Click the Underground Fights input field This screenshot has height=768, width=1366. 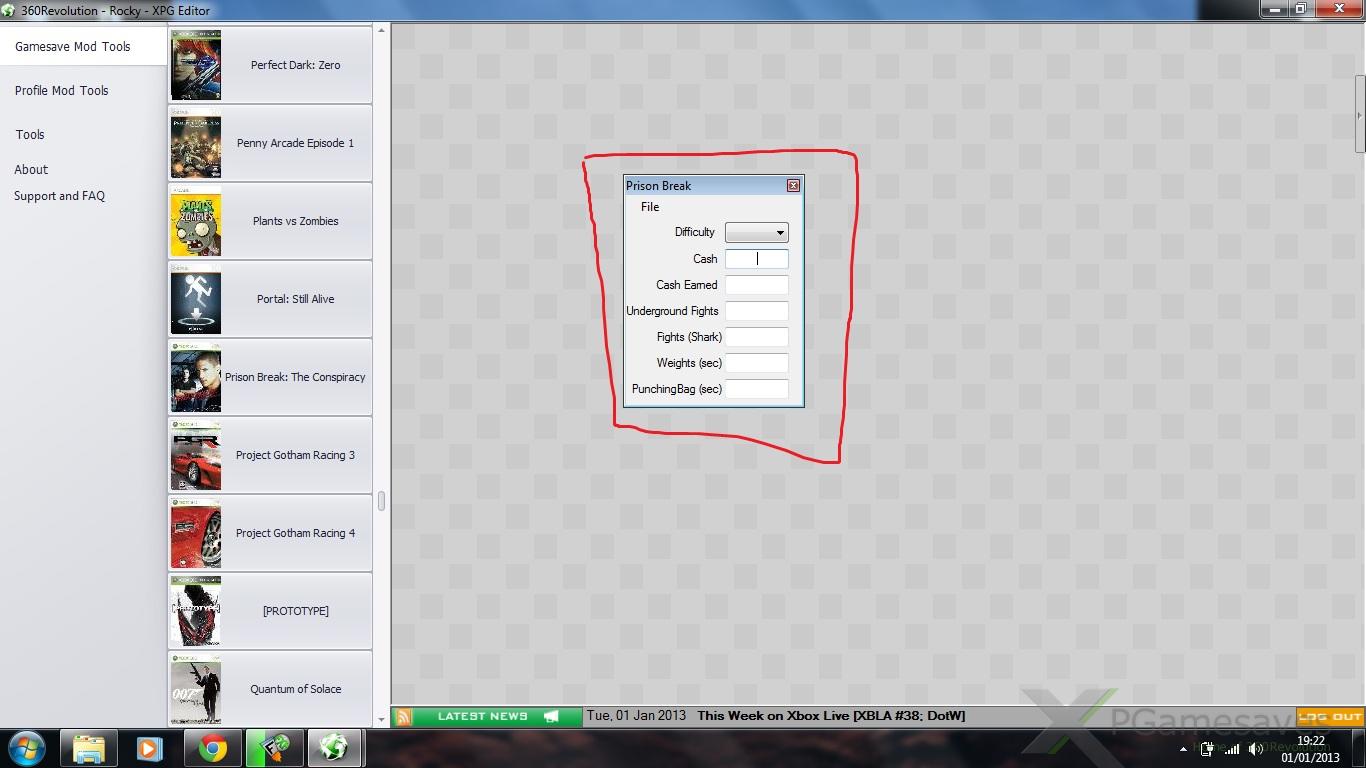pos(756,311)
